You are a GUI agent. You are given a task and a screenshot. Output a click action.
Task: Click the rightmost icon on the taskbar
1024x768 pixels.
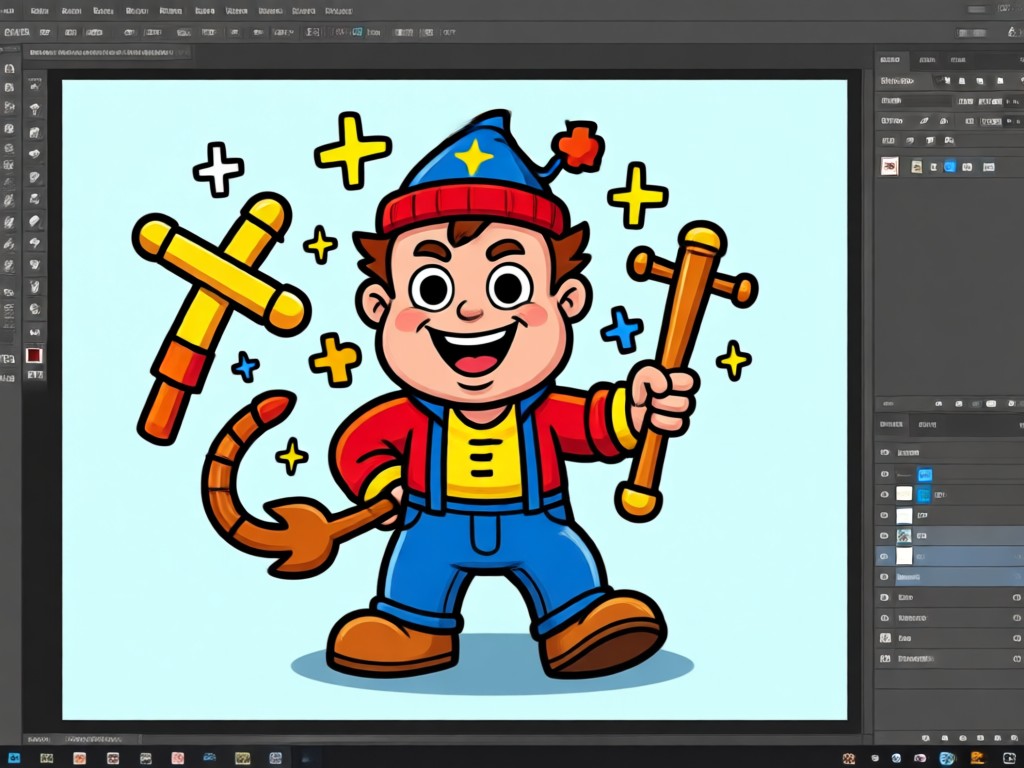1010,758
